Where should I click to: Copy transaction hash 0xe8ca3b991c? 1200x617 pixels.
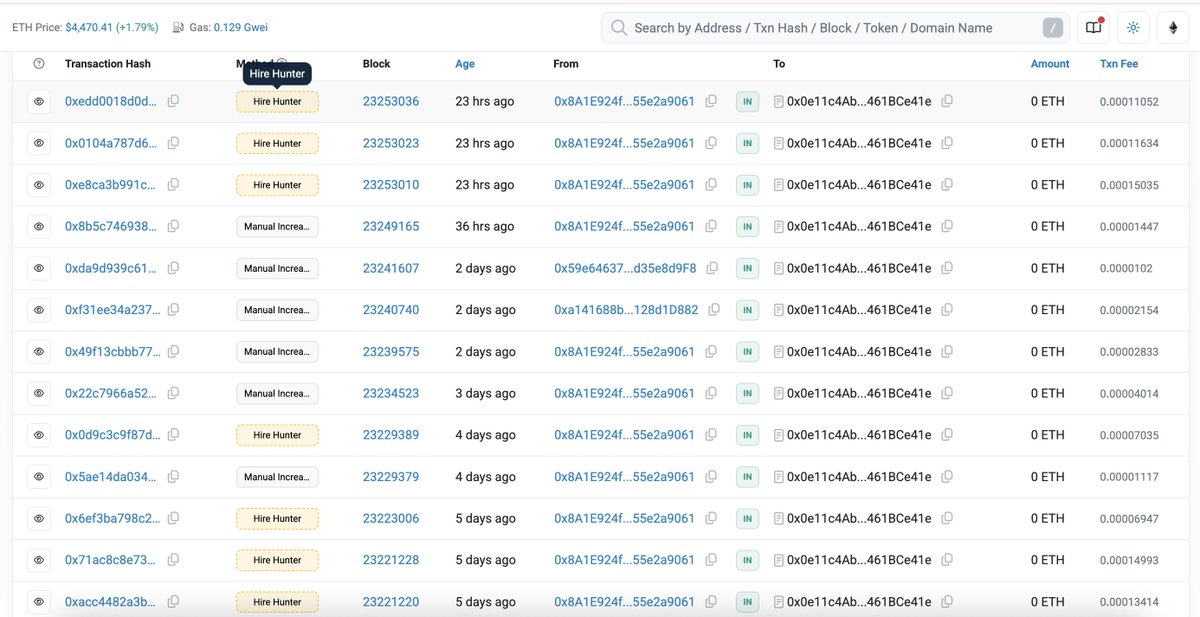point(173,185)
